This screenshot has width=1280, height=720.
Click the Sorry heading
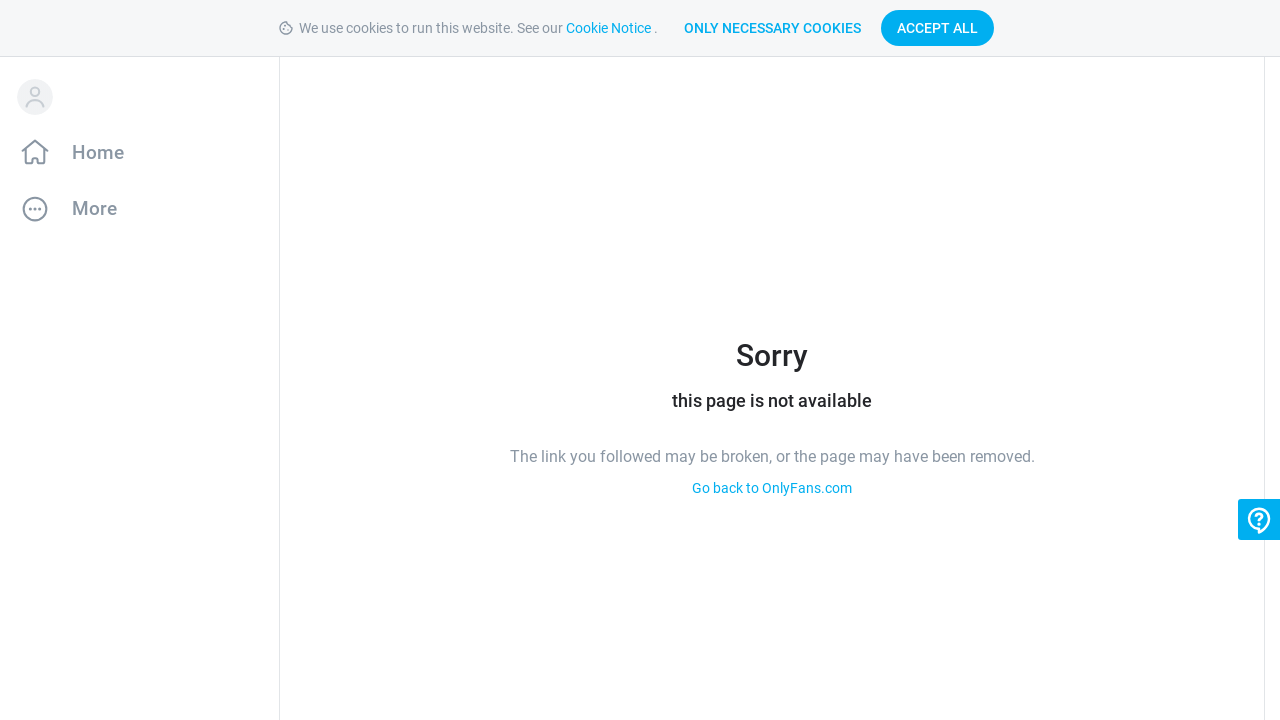point(772,356)
